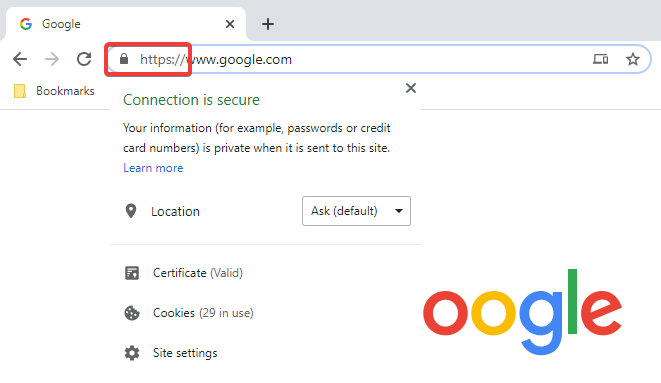Image resolution: width=661 pixels, height=383 pixels.
Task: Open the Learn more link
Action: 153,168
